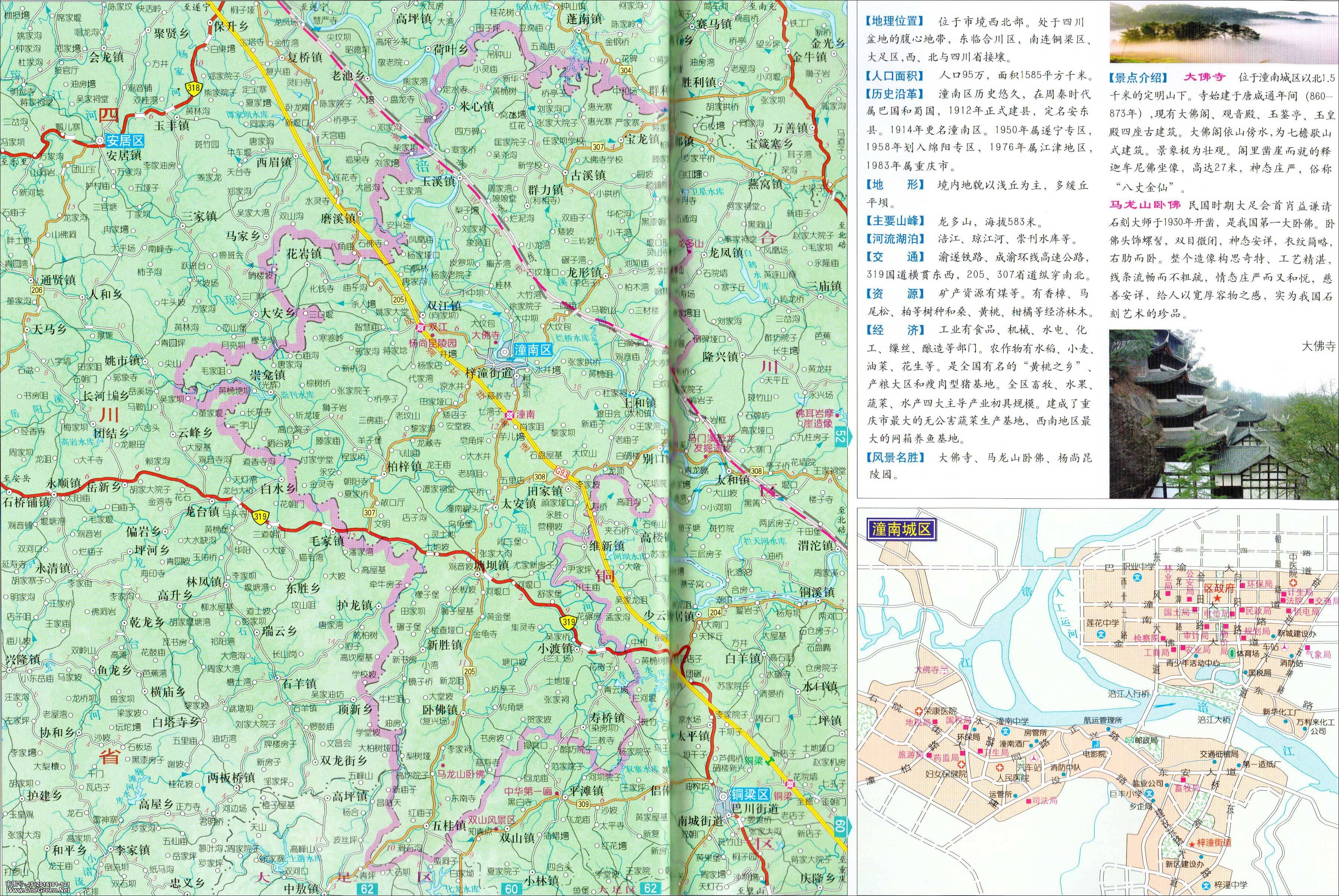This screenshot has width=1339, height=896.
Task: Click the hospital cross icon at 人民医院
Action: (1001, 767)
